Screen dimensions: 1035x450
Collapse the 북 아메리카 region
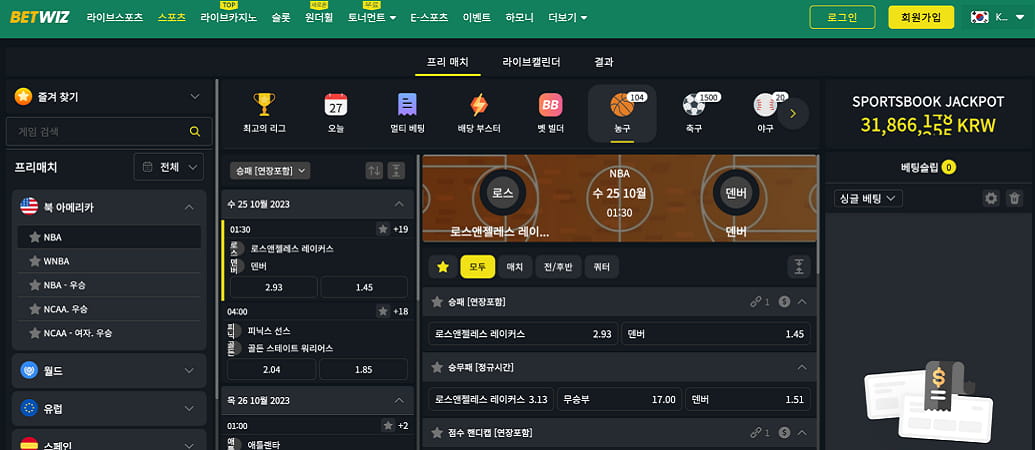(x=189, y=207)
